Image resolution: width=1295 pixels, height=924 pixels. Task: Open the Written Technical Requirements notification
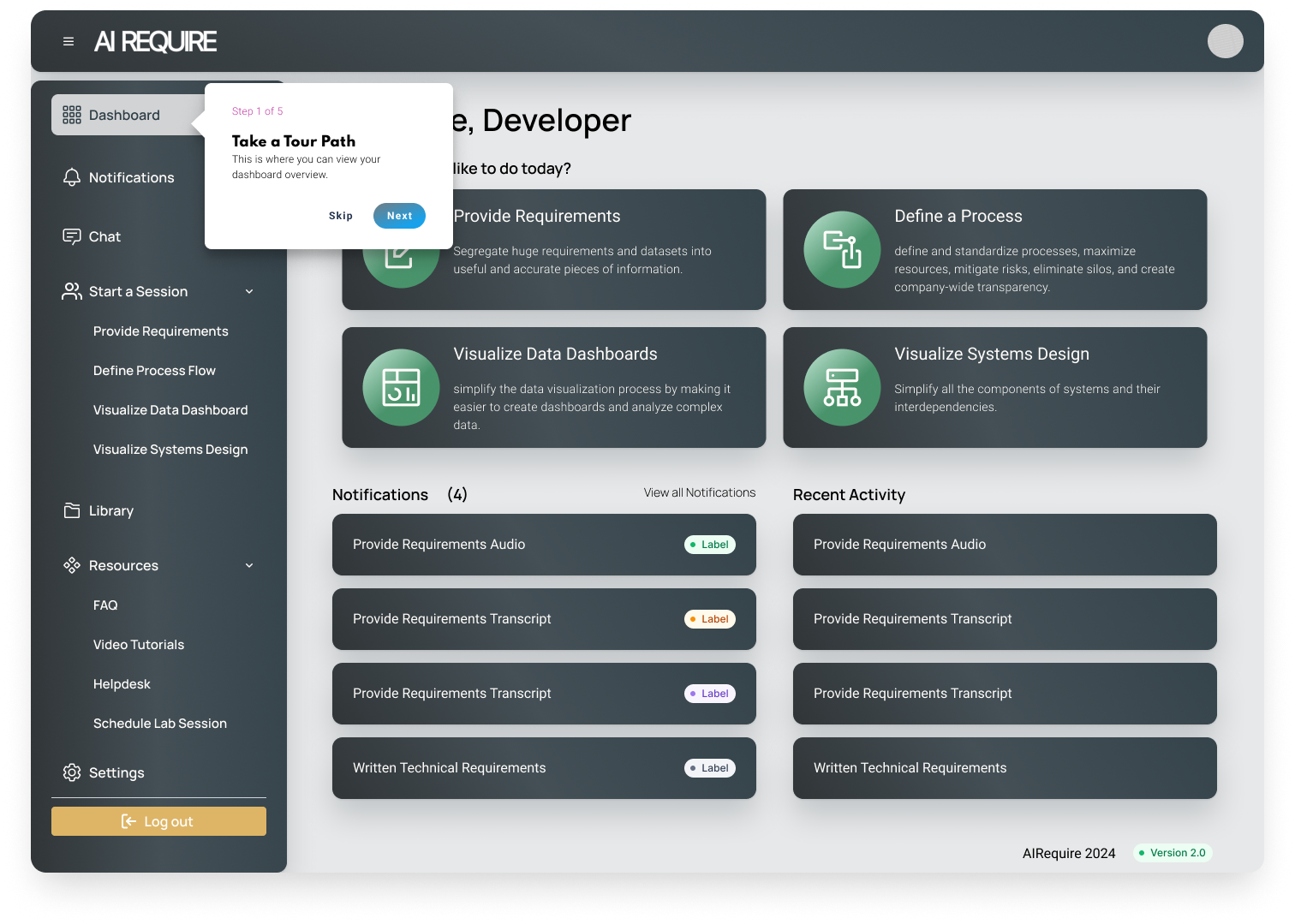[x=544, y=768]
